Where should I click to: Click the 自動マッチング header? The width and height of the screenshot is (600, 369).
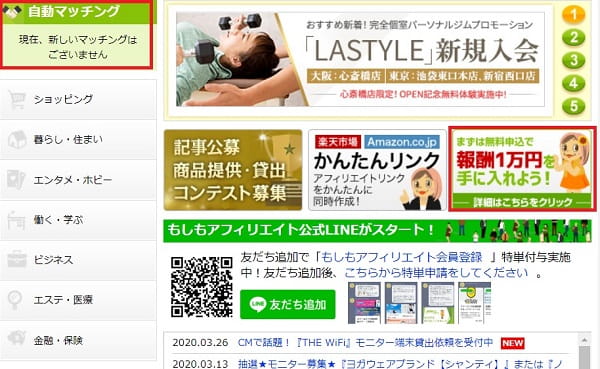(x=78, y=12)
